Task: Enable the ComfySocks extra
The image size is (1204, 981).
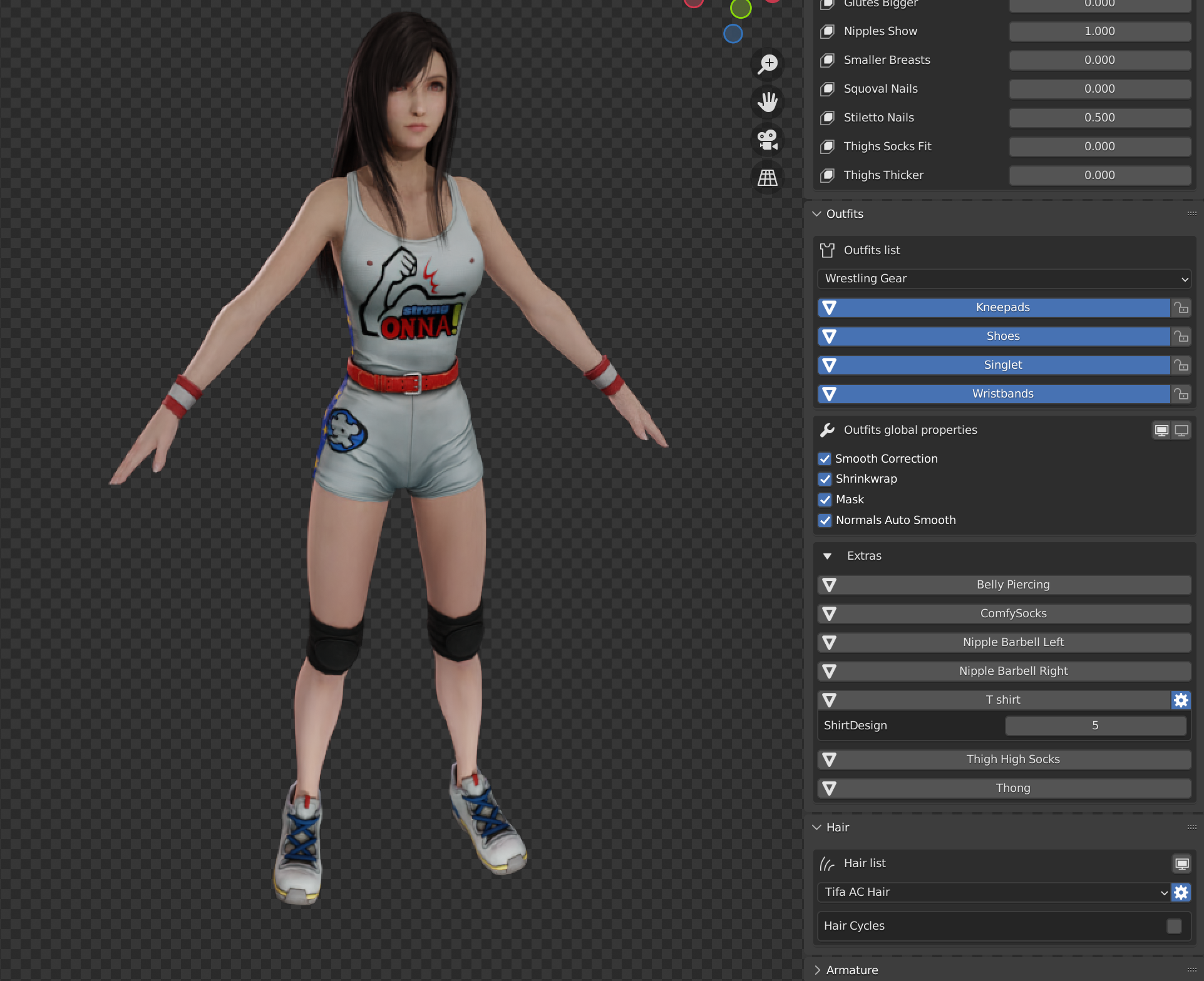Action: coord(1004,614)
